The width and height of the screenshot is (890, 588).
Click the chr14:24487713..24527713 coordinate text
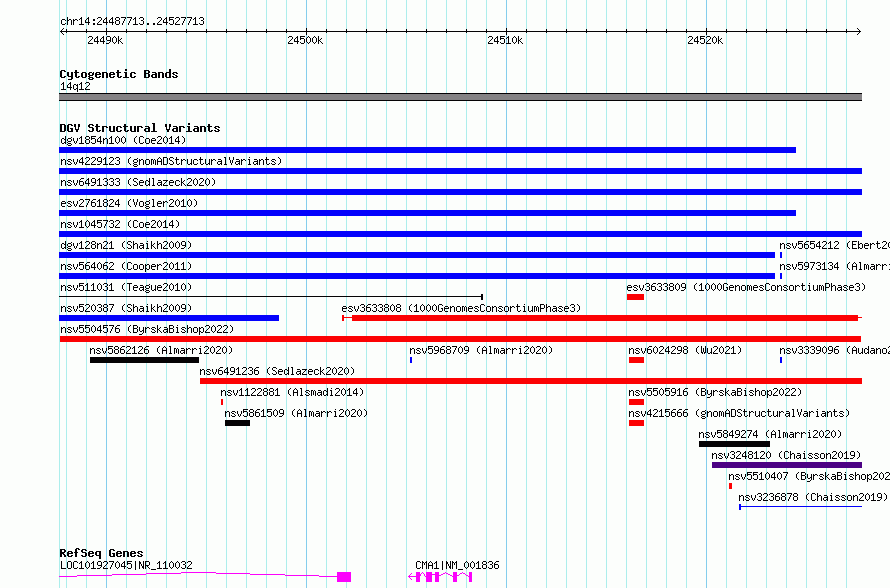132,21
